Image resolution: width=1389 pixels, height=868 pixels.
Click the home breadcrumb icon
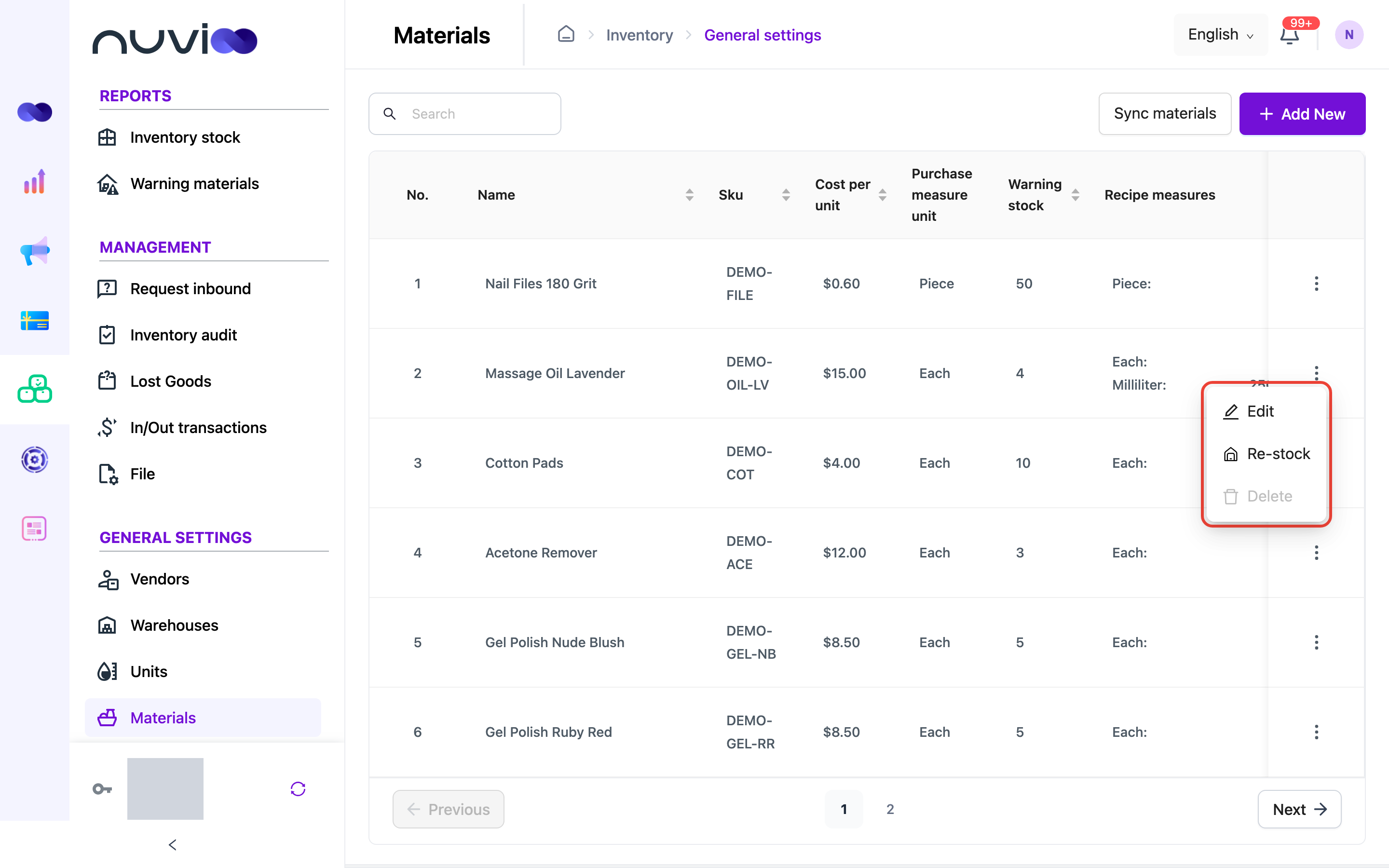(x=566, y=34)
